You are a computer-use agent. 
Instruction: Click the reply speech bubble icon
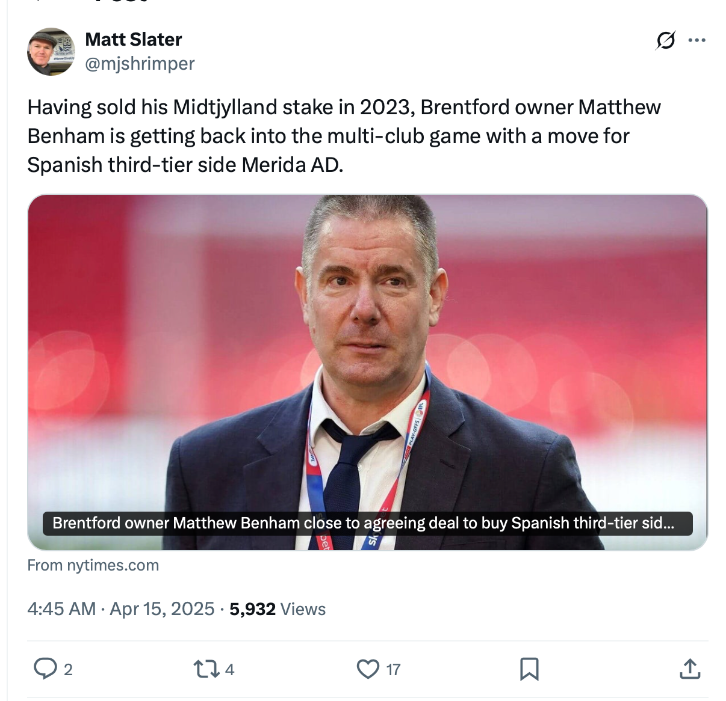pyautogui.click(x=45, y=668)
